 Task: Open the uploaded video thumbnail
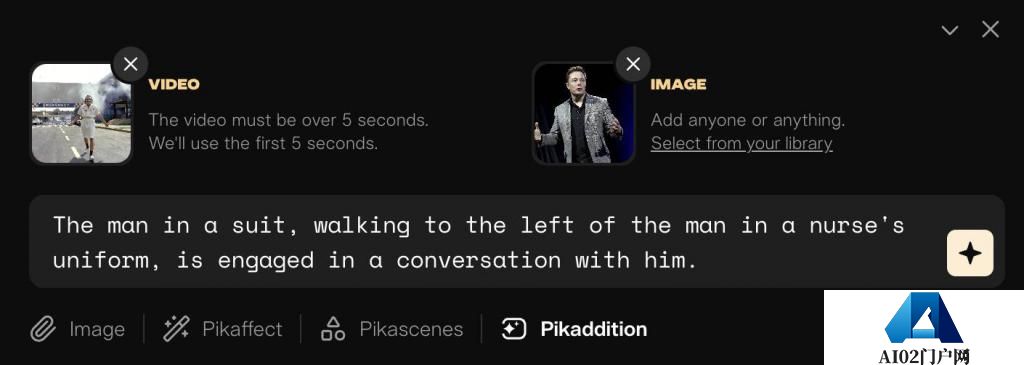coord(81,113)
